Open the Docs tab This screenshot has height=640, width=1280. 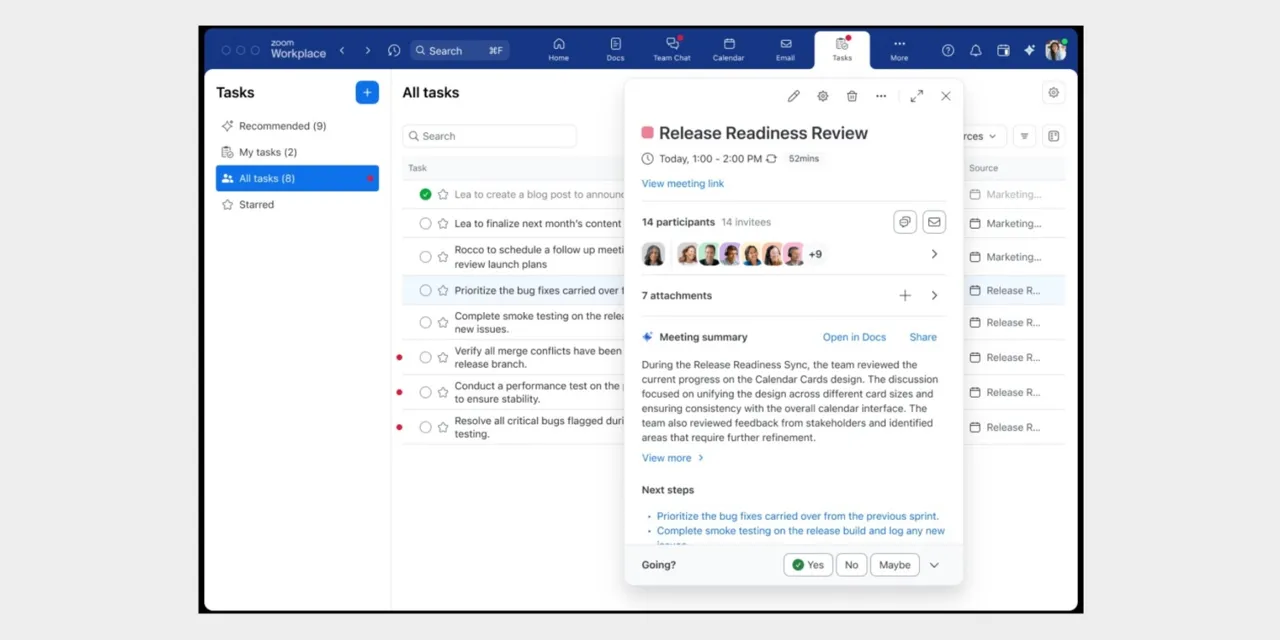(615, 50)
